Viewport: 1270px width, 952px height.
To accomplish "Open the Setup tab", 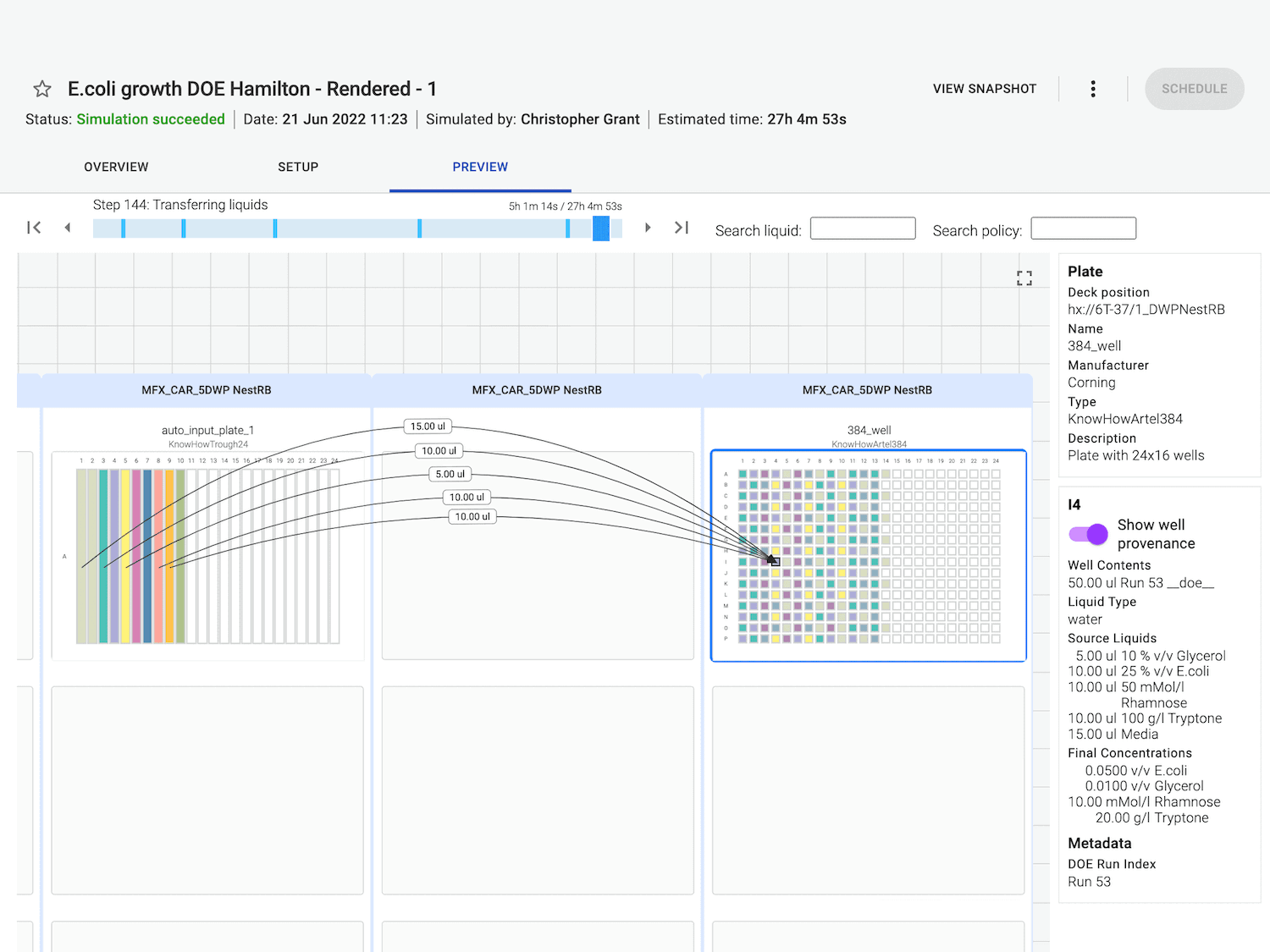I will tap(298, 167).
